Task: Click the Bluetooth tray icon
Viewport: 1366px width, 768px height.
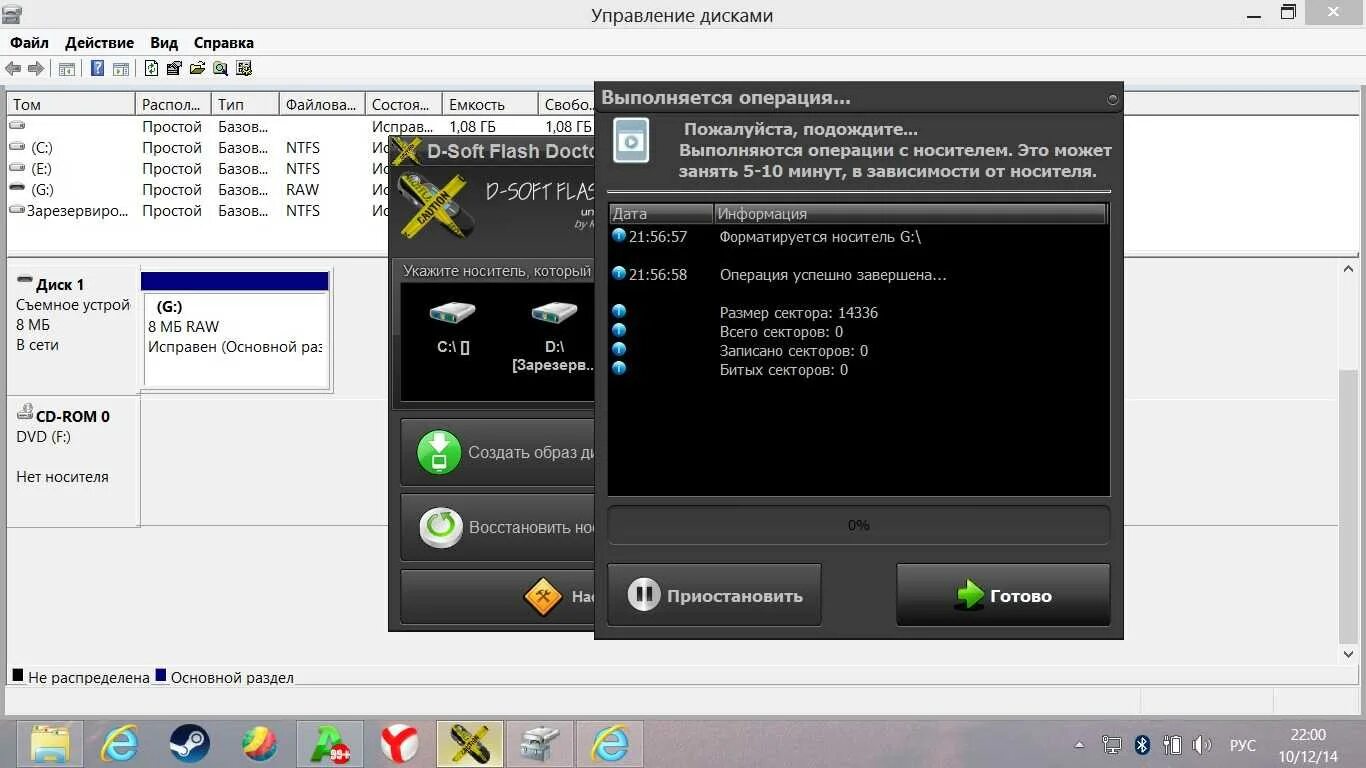Action: [1142, 745]
